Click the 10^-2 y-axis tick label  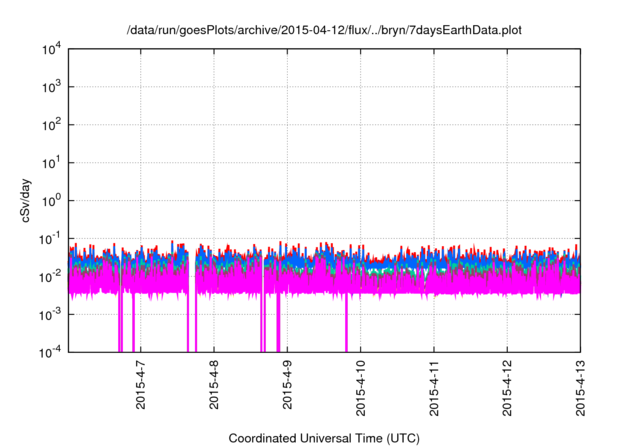(50, 276)
